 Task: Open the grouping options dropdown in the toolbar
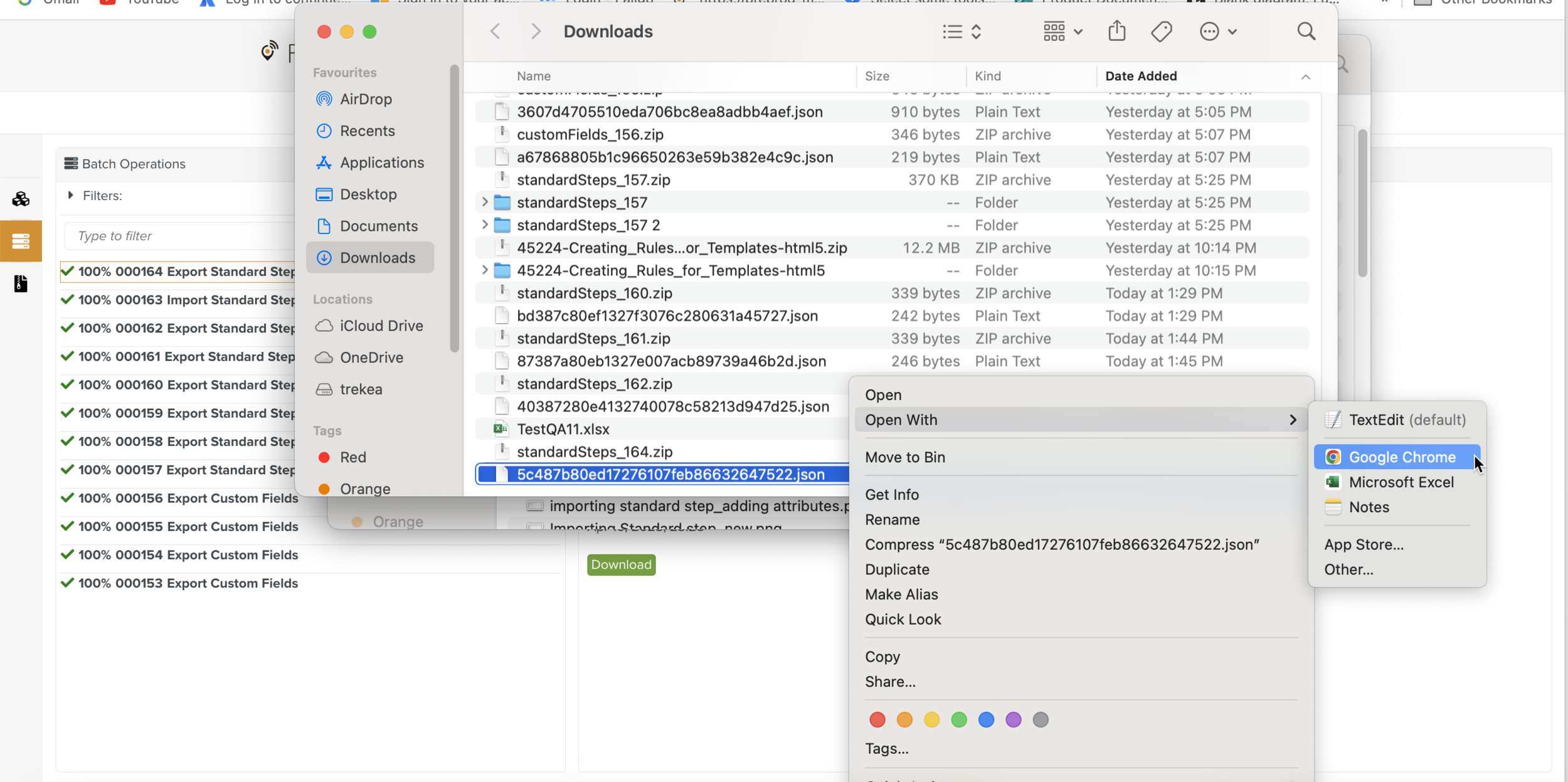pyautogui.click(x=1061, y=31)
